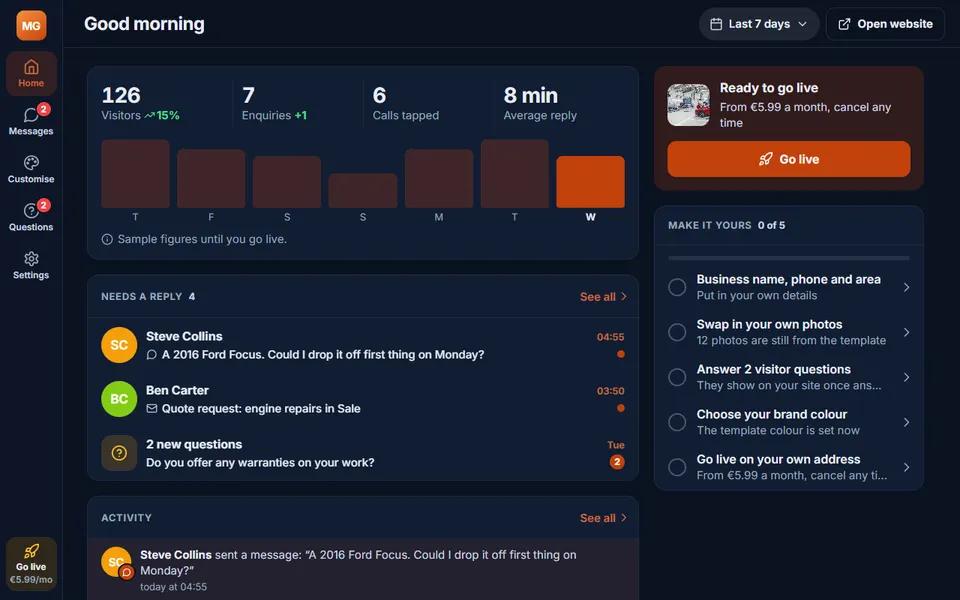Tick the circle for Choose your brand colour
Image resolution: width=960 pixels, height=600 pixels.
click(677, 422)
